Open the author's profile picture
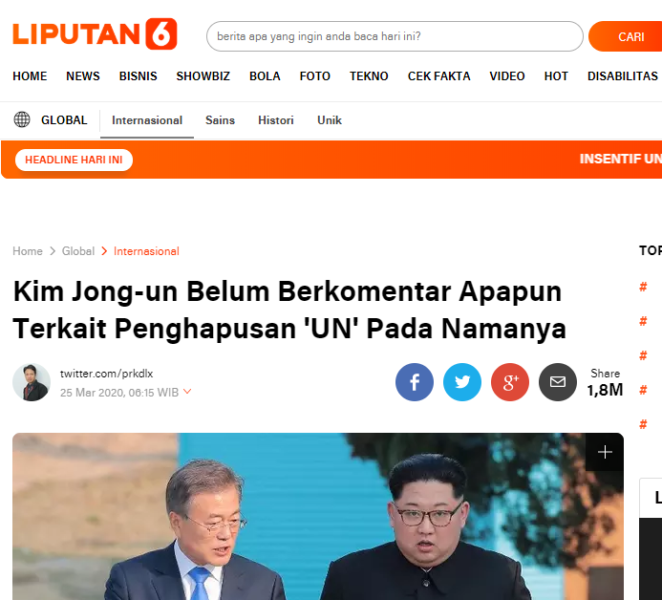 pyautogui.click(x=31, y=382)
